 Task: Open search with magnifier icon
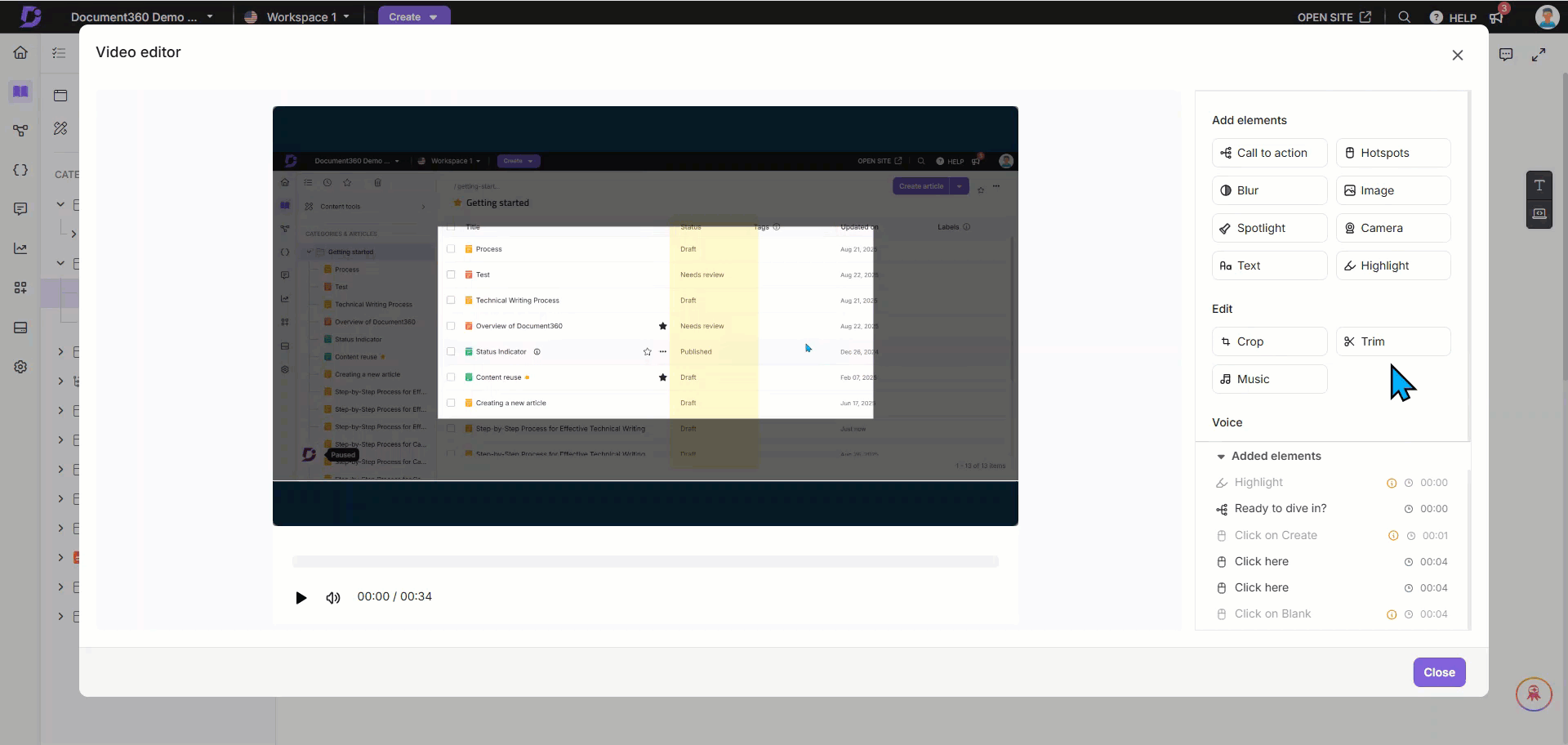(1404, 17)
